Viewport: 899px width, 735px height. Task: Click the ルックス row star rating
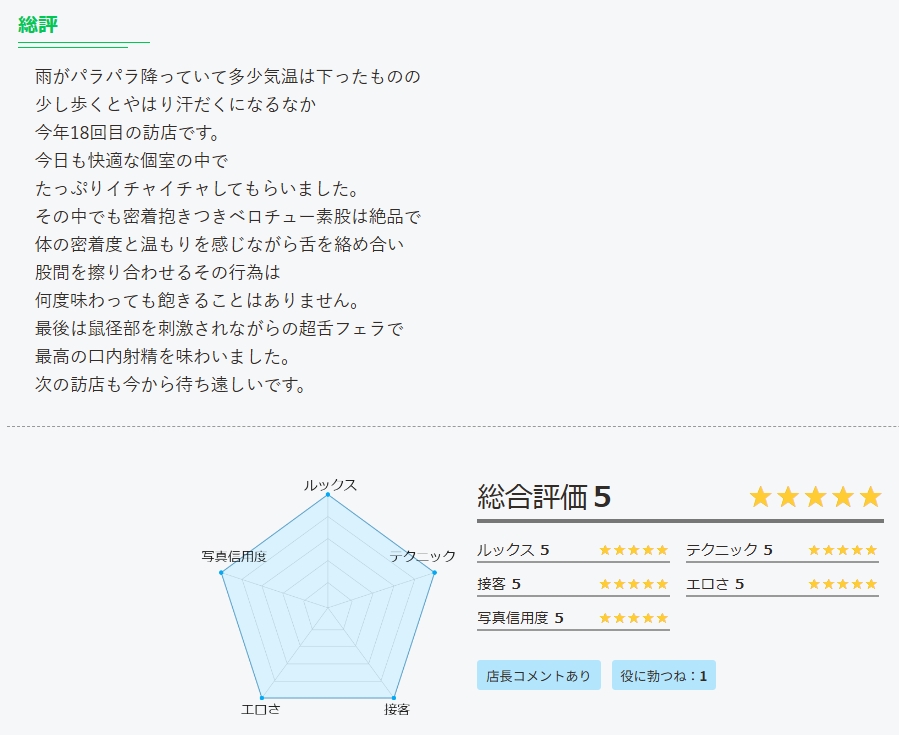634,550
